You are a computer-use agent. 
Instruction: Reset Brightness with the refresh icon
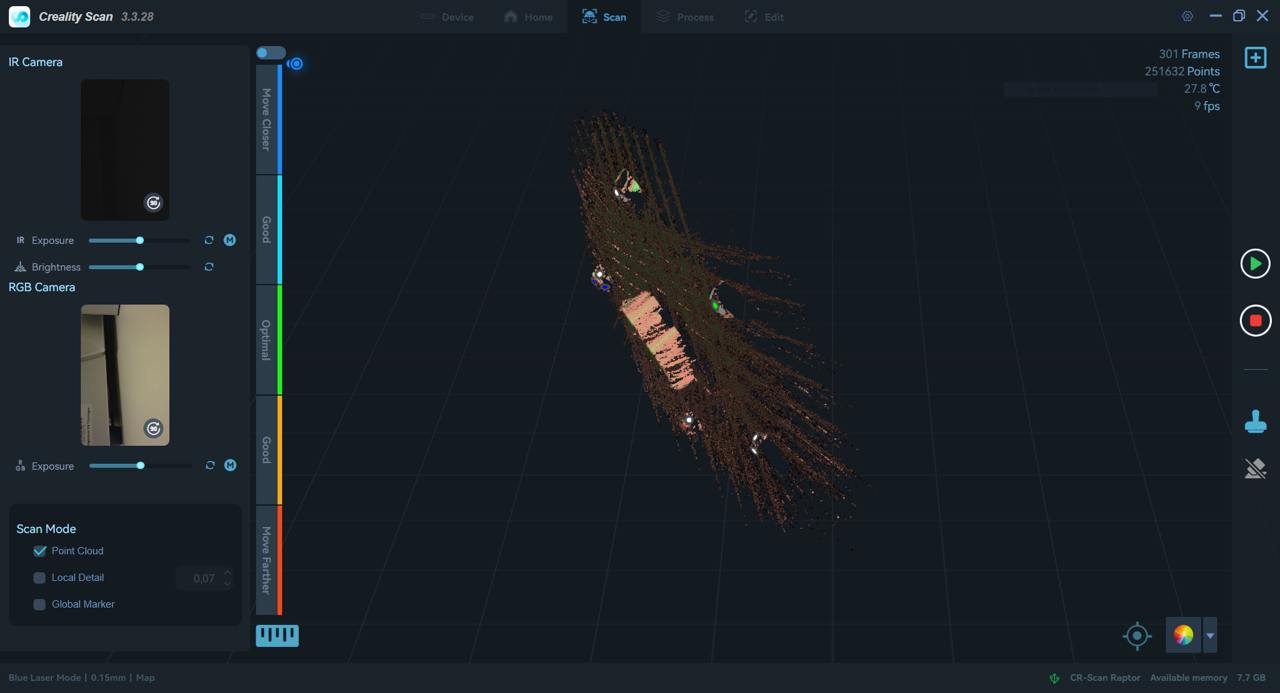click(209, 267)
